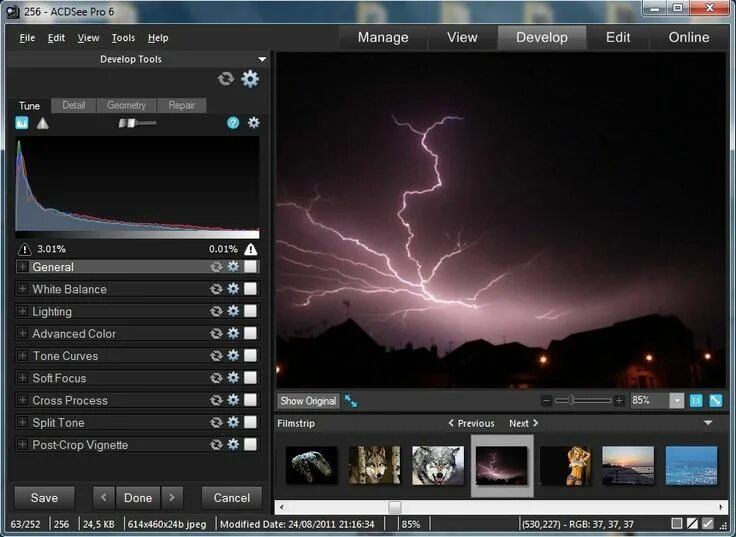Click the full screen arrows beside Show Original
Screen dimensions: 736x537
pos(351,401)
